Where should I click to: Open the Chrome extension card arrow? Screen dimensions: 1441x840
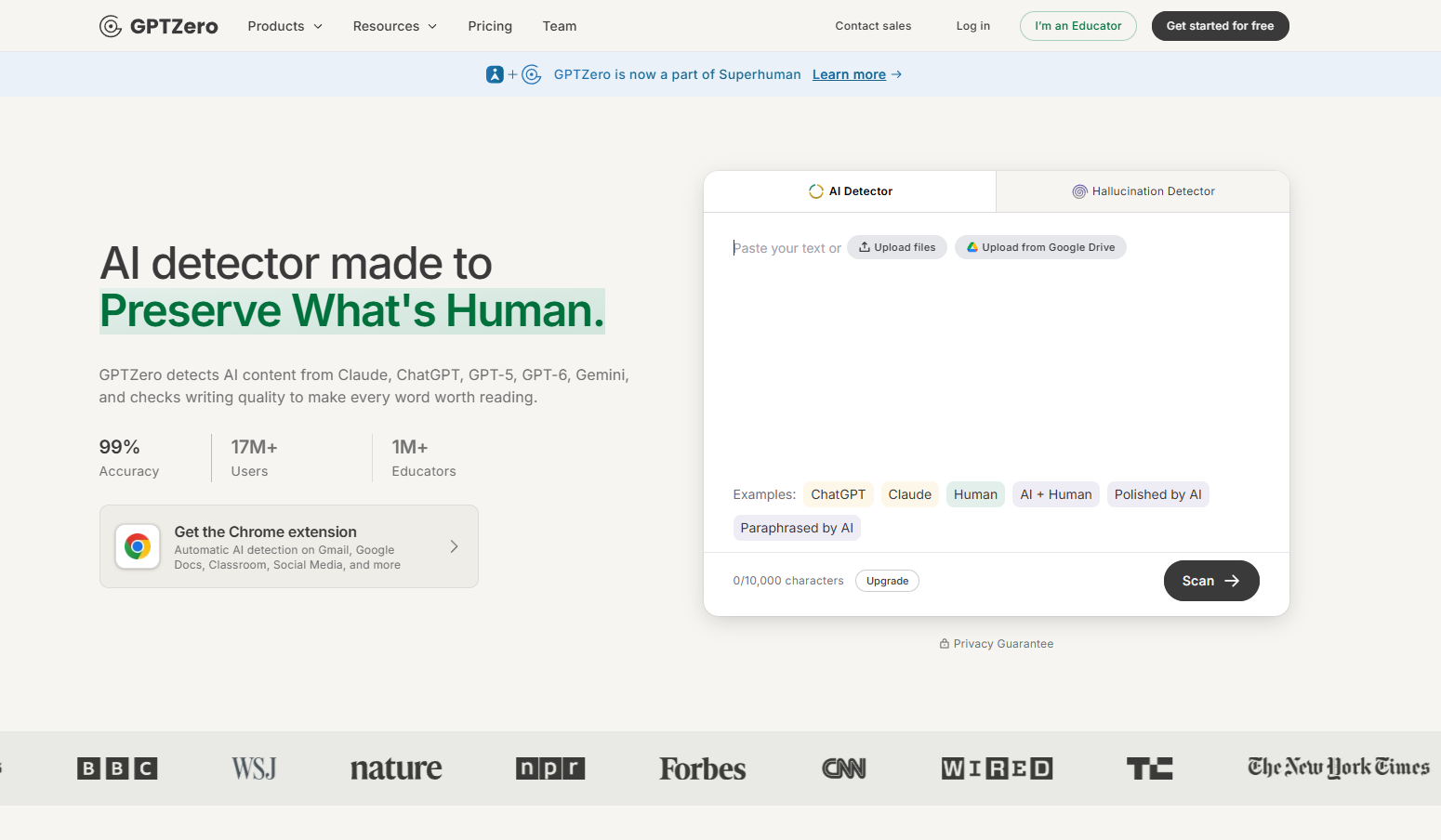pos(454,546)
